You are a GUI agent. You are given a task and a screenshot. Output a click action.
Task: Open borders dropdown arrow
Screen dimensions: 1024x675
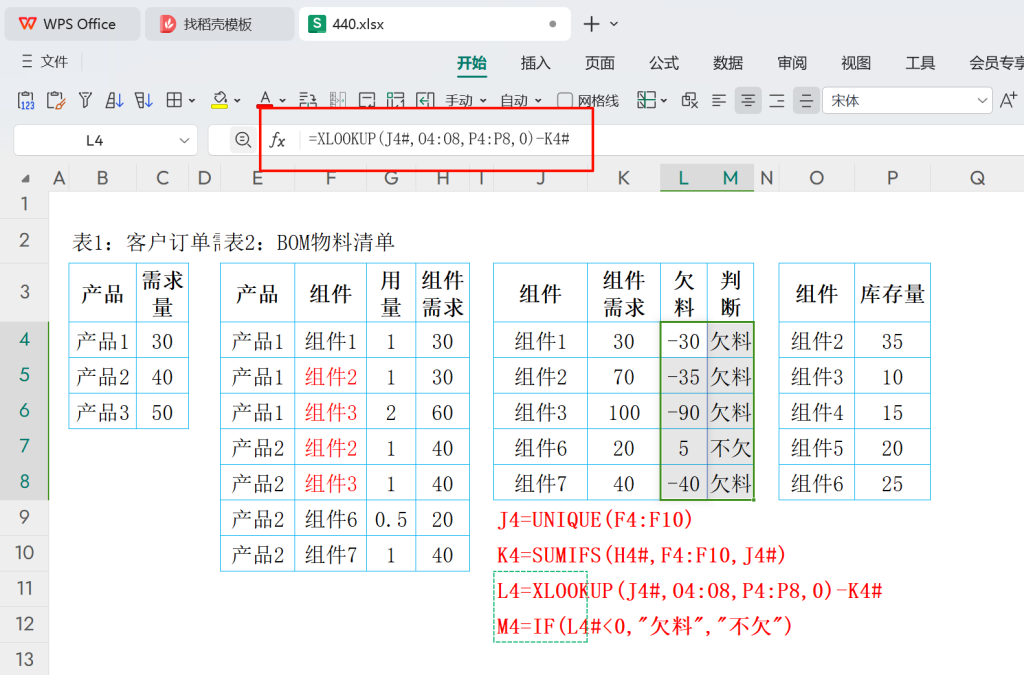pyautogui.click(x=192, y=101)
